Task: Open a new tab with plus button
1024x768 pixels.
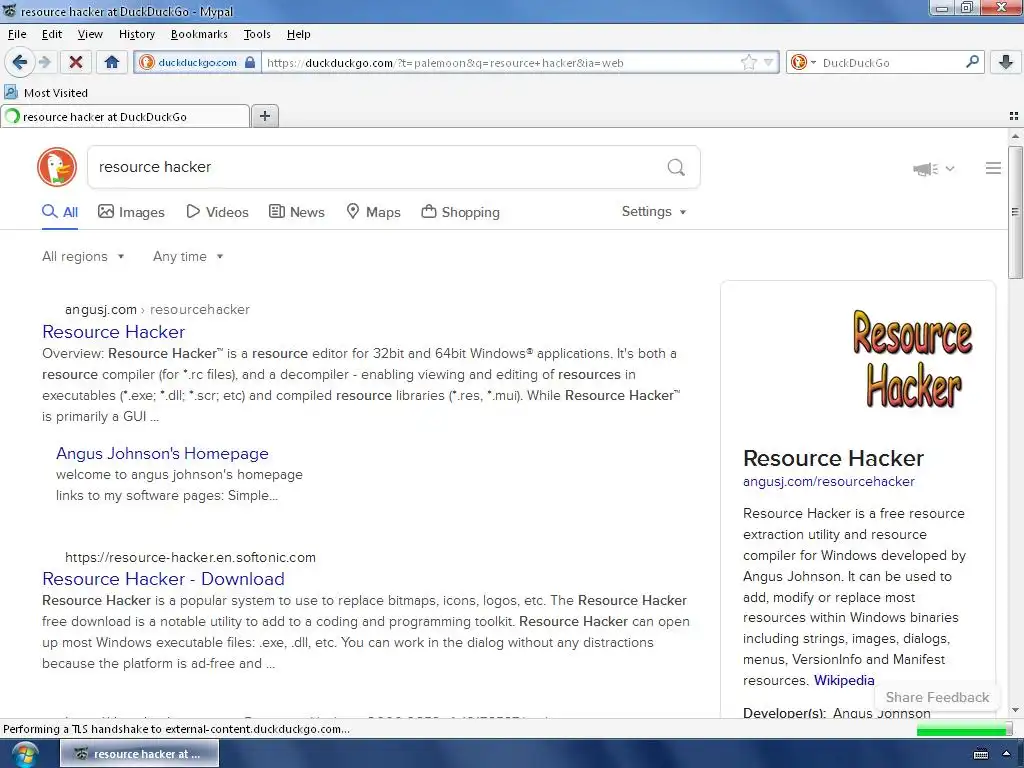Action: pyautogui.click(x=264, y=116)
